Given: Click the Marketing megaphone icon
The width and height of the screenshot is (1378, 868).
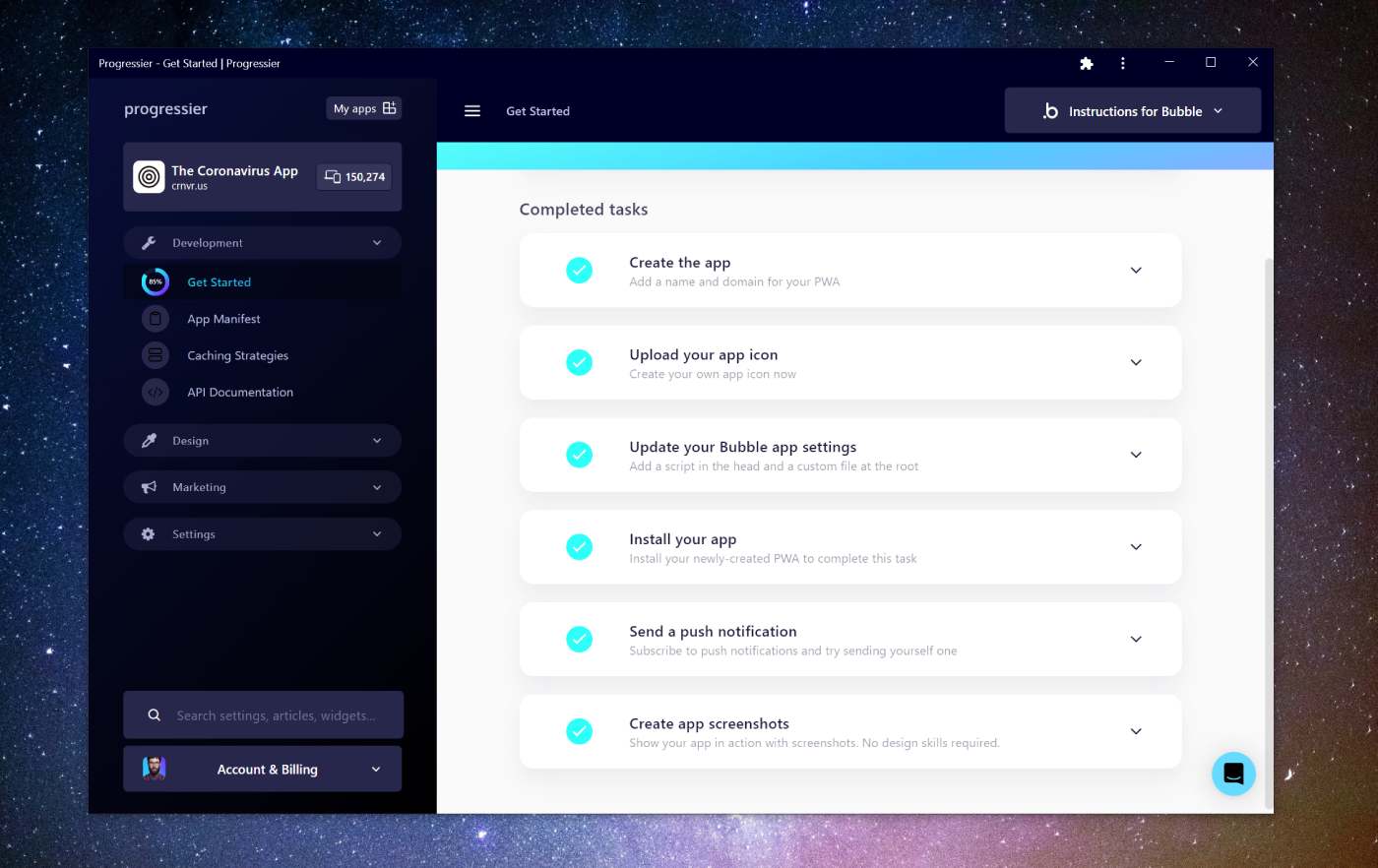Looking at the screenshot, I should pos(149,487).
